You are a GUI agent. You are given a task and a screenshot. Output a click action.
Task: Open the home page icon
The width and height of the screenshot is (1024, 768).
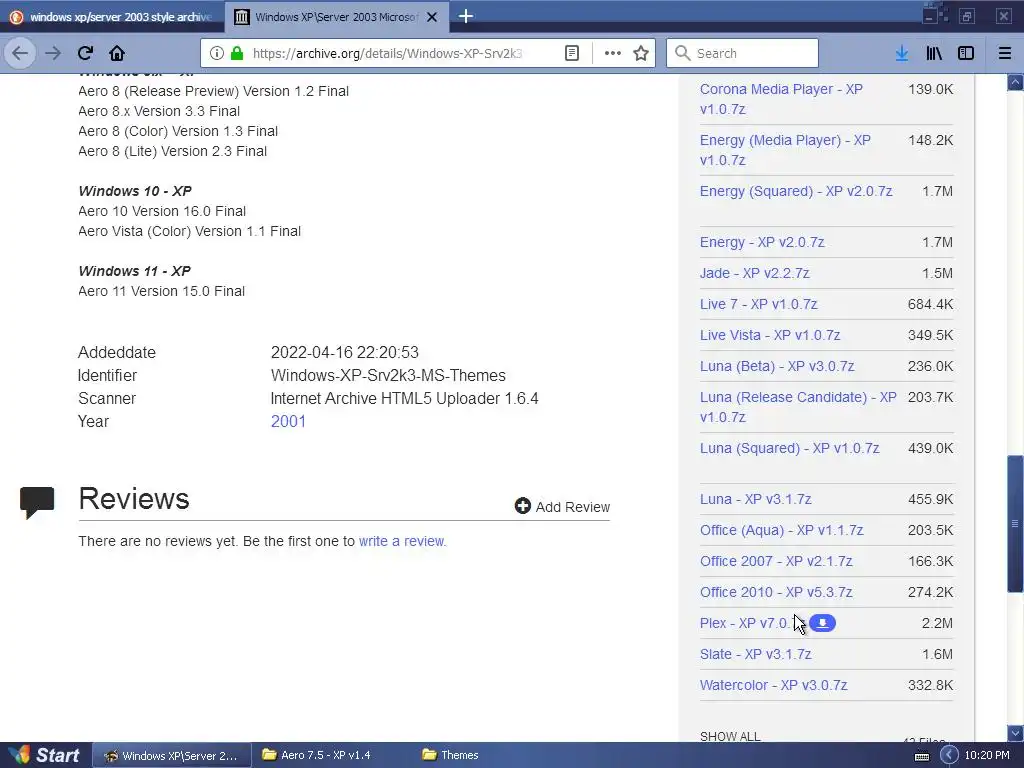tap(117, 53)
